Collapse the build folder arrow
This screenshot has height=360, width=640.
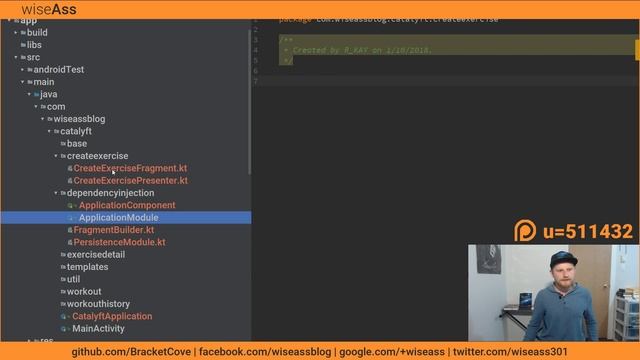point(16,32)
